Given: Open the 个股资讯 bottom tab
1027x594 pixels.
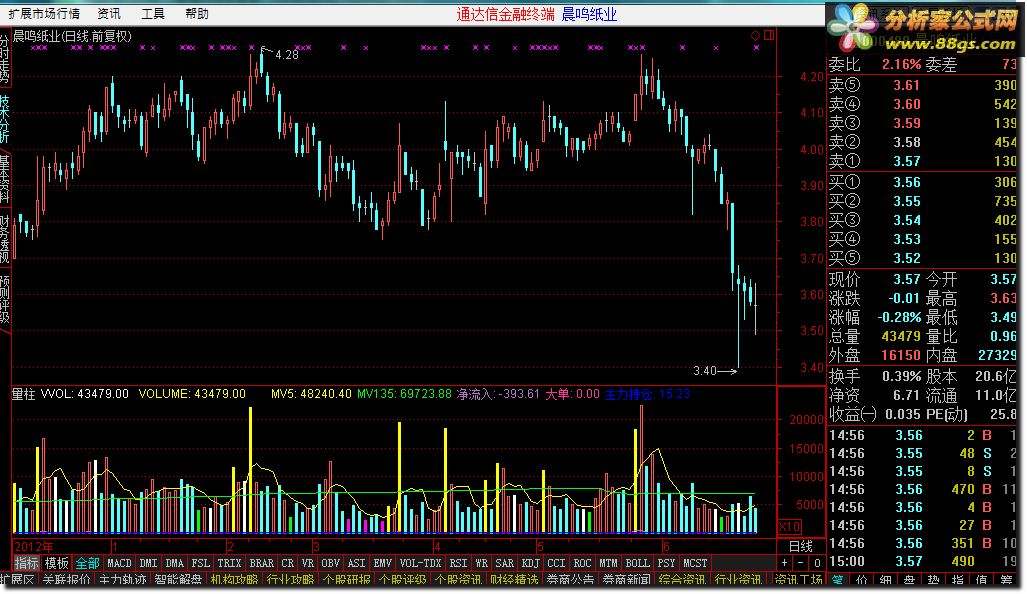Looking at the screenshot, I should 458,580.
